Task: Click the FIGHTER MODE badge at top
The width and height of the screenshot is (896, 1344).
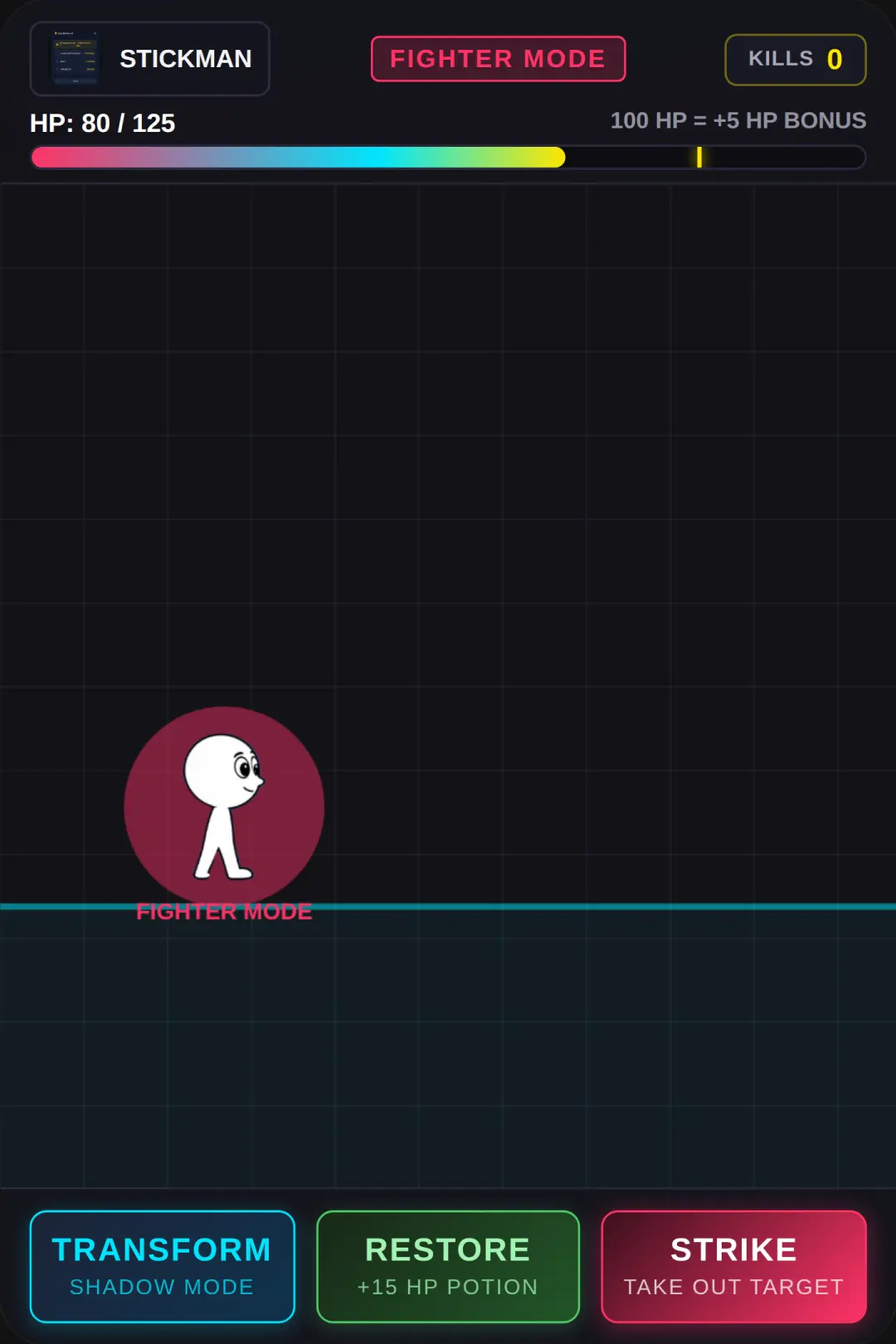Action: (498, 59)
